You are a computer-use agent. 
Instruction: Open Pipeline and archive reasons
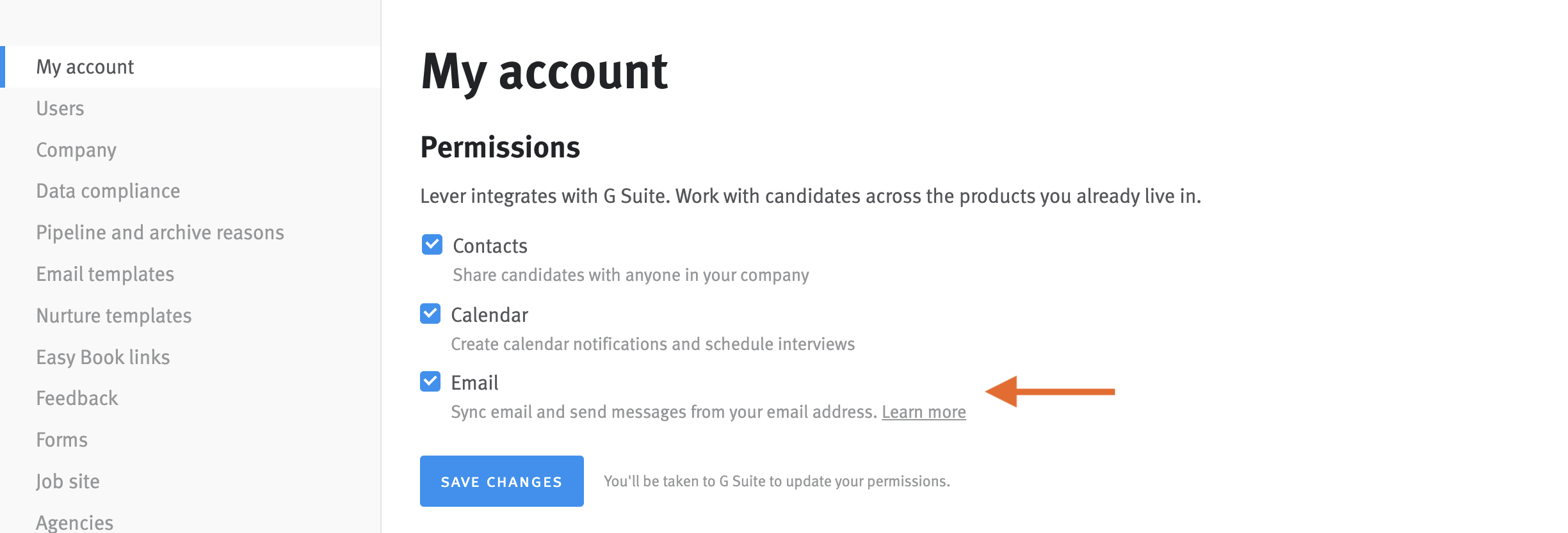pyautogui.click(x=160, y=232)
